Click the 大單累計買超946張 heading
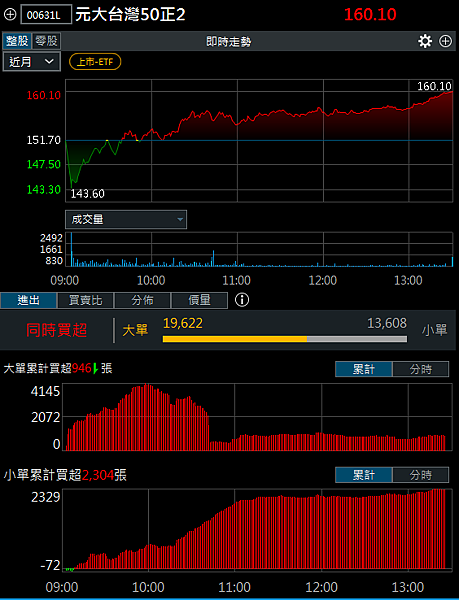459x600 pixels. coord(58,368)
